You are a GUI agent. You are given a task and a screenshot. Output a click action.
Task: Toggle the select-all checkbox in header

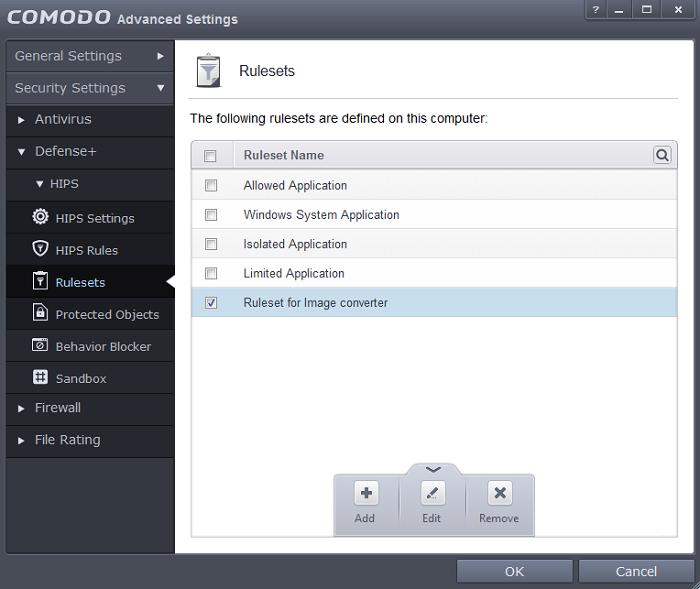(x=210, y=155)
